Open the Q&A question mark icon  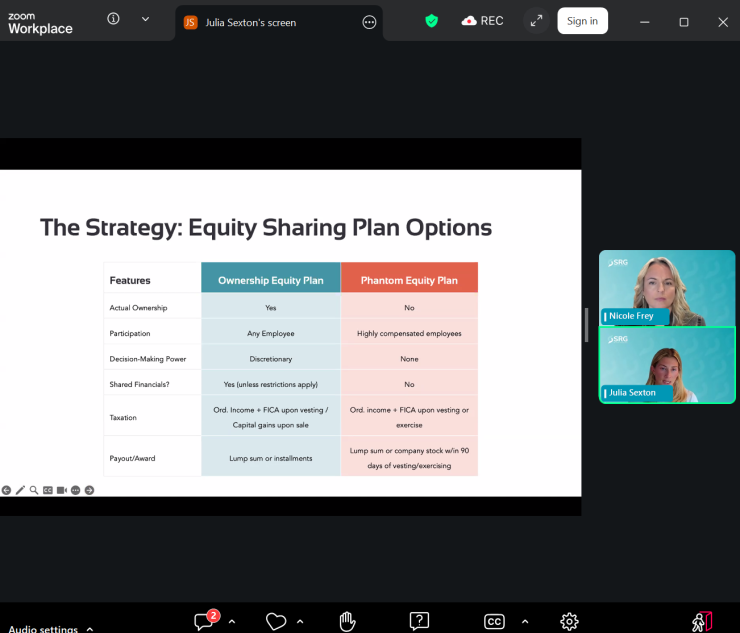[419, 621]
